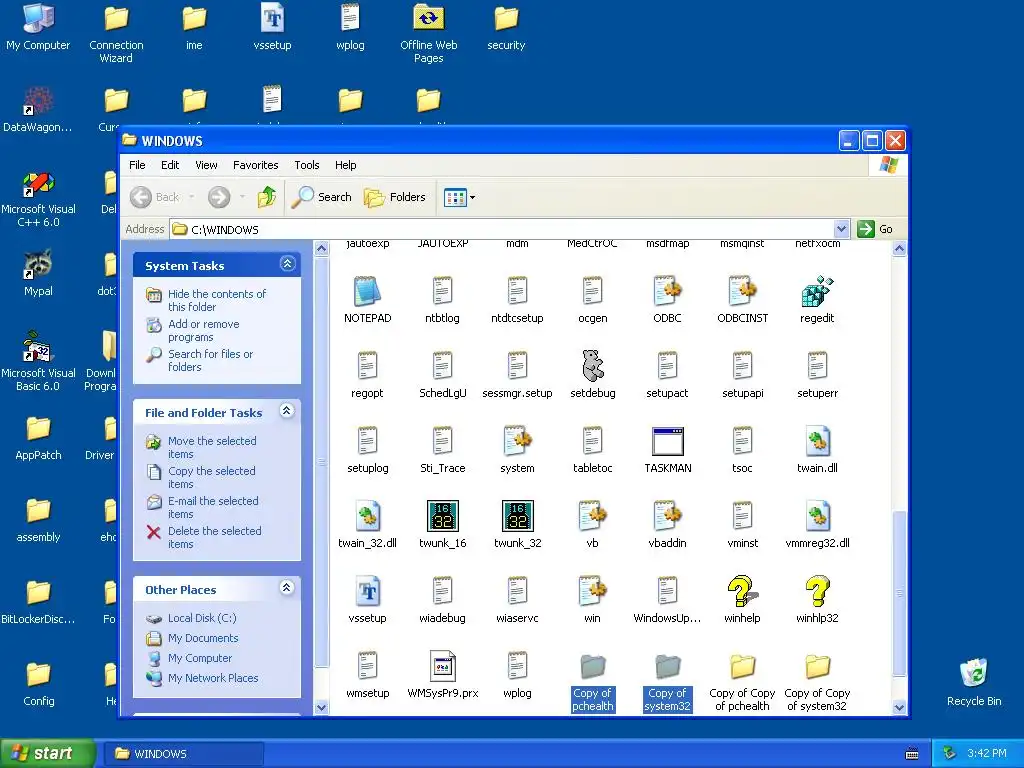Select the twunk_16 file icon
1024x768 pixels.
(442, 516)
